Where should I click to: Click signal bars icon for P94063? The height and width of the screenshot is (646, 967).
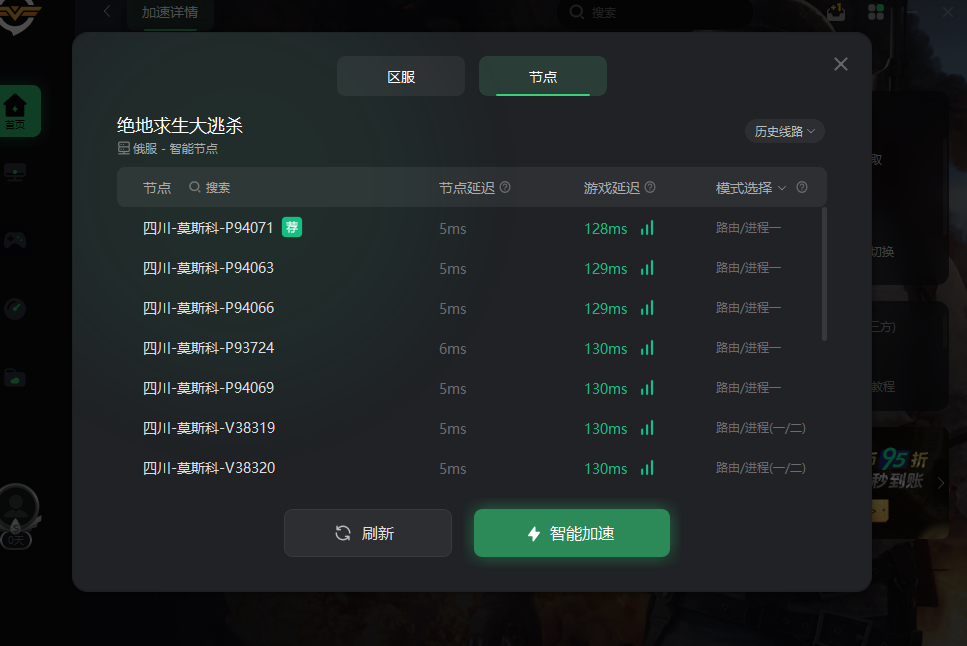[x=647, y=268]
